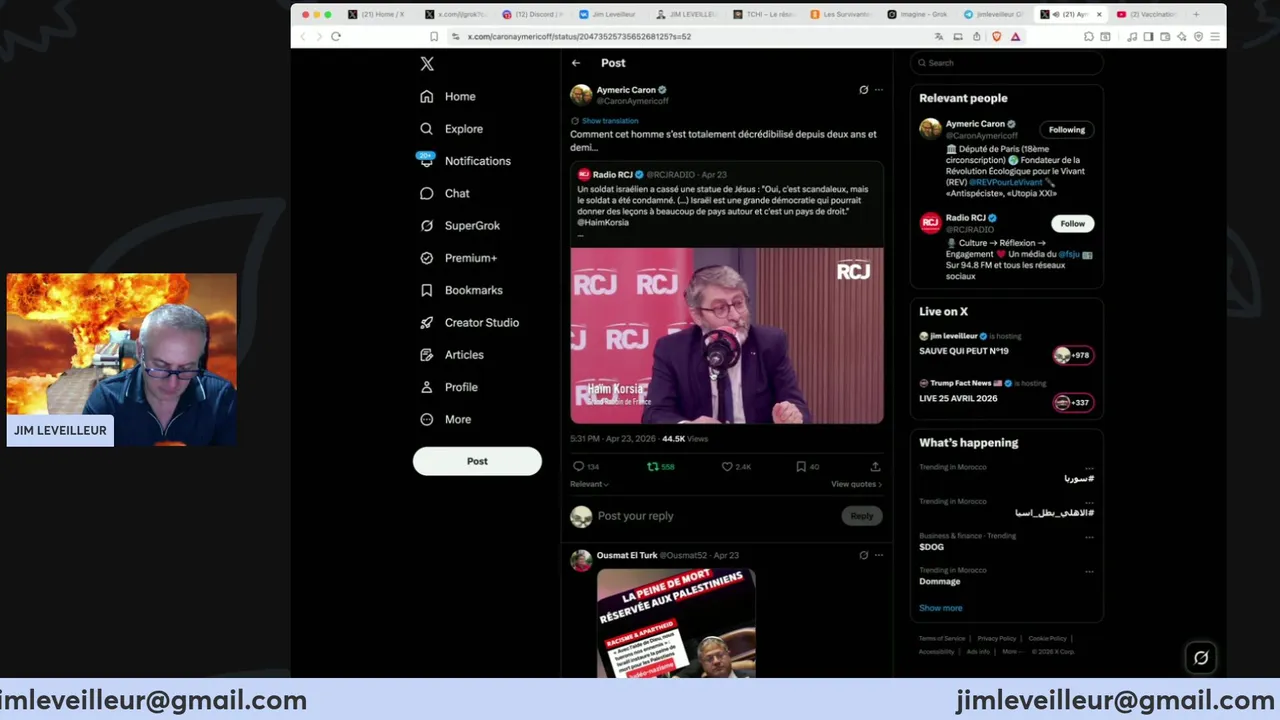Open Articles in the sidebar
The width and height of the screenshot is (1280, 720).
click(x=452, y=355)
